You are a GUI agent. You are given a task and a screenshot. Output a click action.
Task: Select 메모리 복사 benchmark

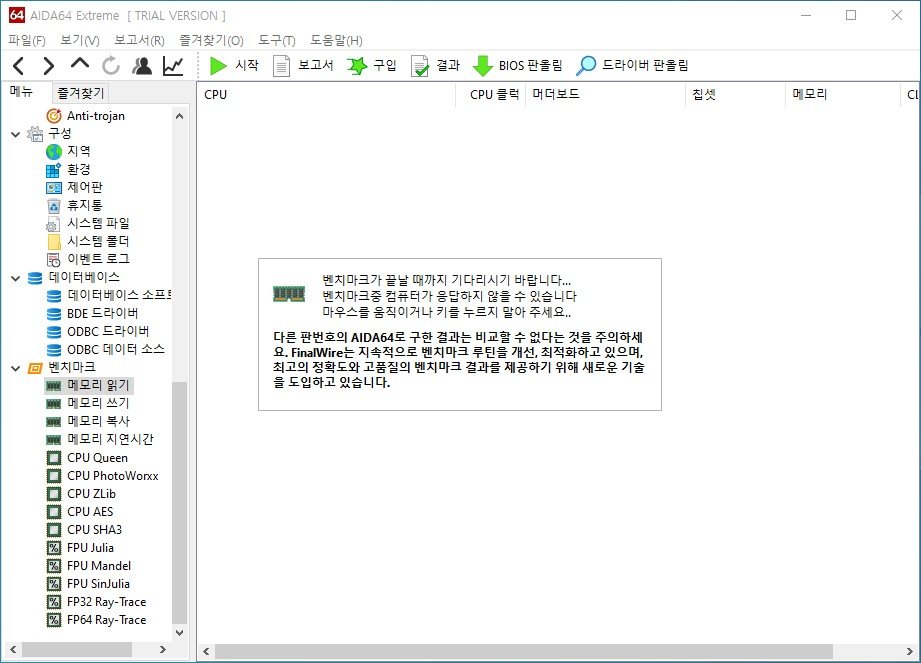click(x=88, y=422)
